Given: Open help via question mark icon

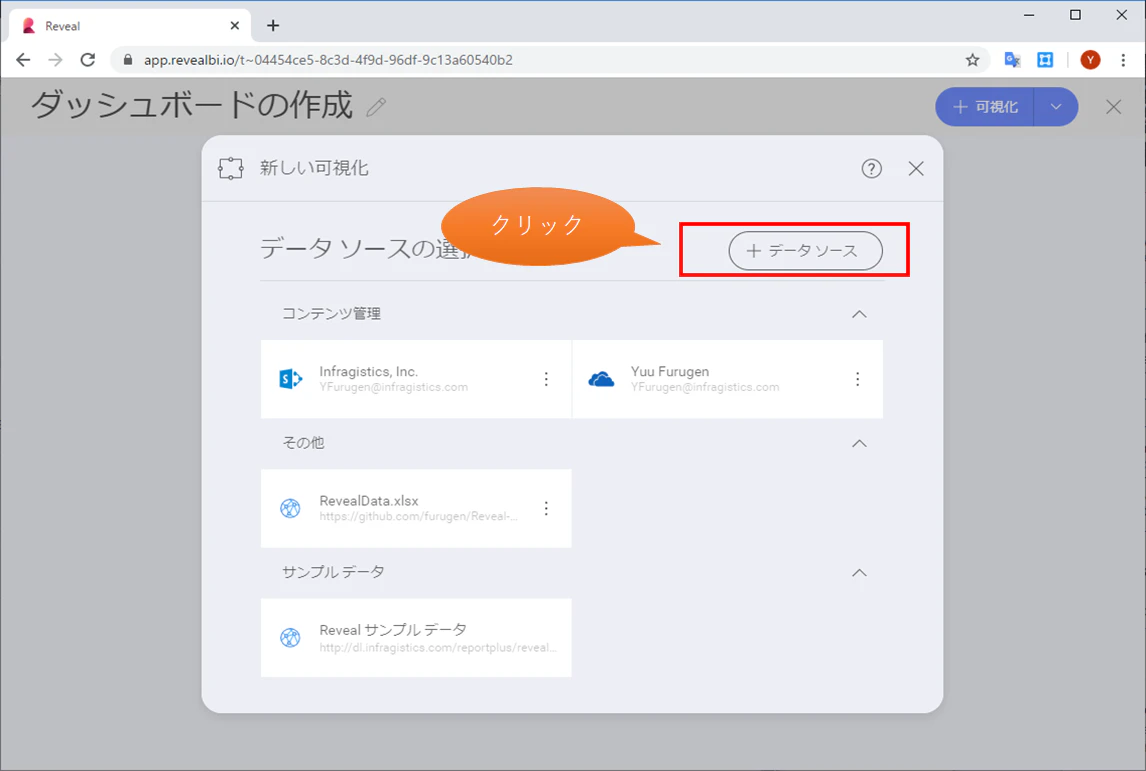Looking at the screenshot, I should tap(871, 169).
